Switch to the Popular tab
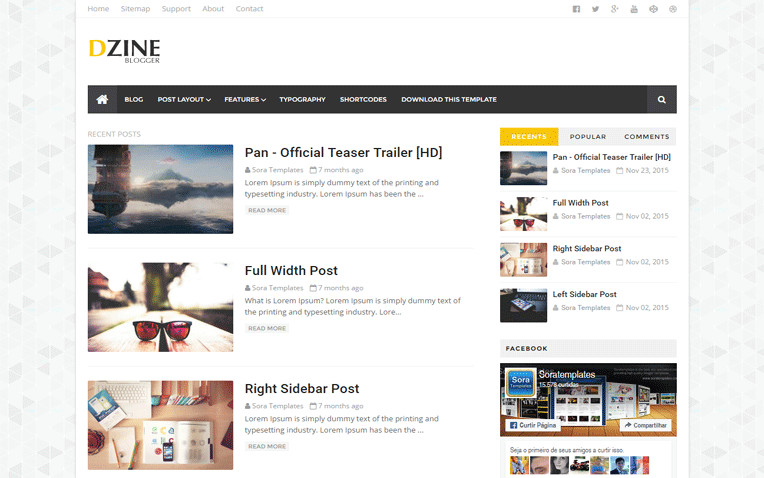This screenshot has height=478, width=764. tap(588, 137)
